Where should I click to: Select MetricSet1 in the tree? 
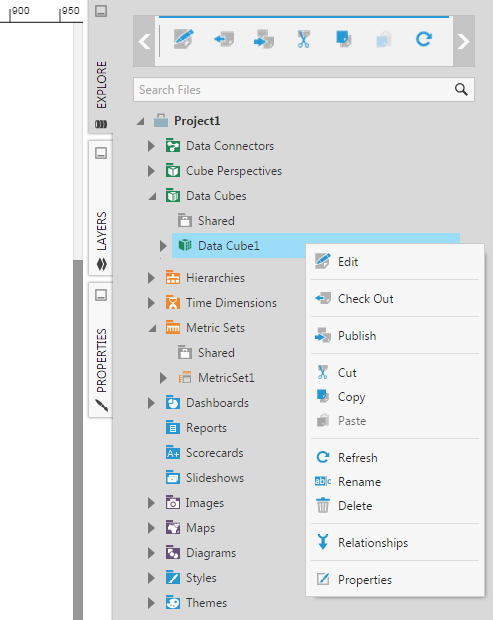(x=226, y=378)
